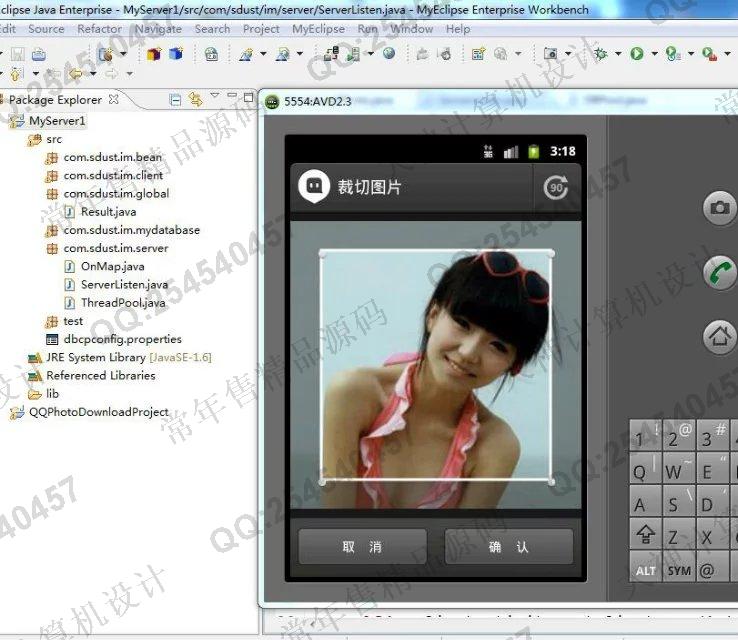Open the MyEclipse menu
738x640 pixels.
pos(318,29)
